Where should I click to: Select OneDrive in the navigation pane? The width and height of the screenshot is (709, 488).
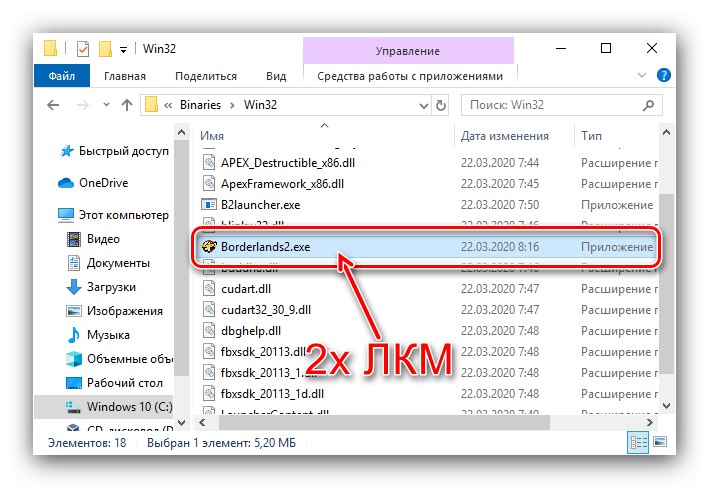click(x=104, y=183)
